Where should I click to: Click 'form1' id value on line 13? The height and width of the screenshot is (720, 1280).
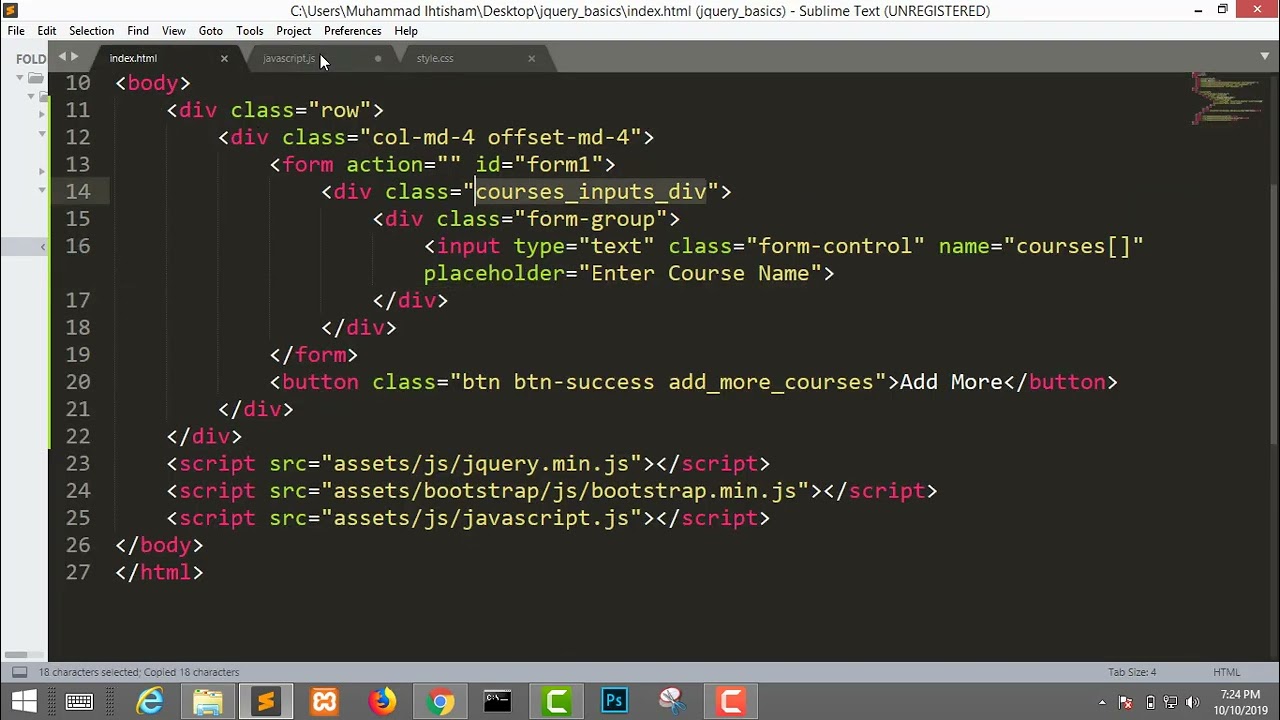[x=558, y=164]
